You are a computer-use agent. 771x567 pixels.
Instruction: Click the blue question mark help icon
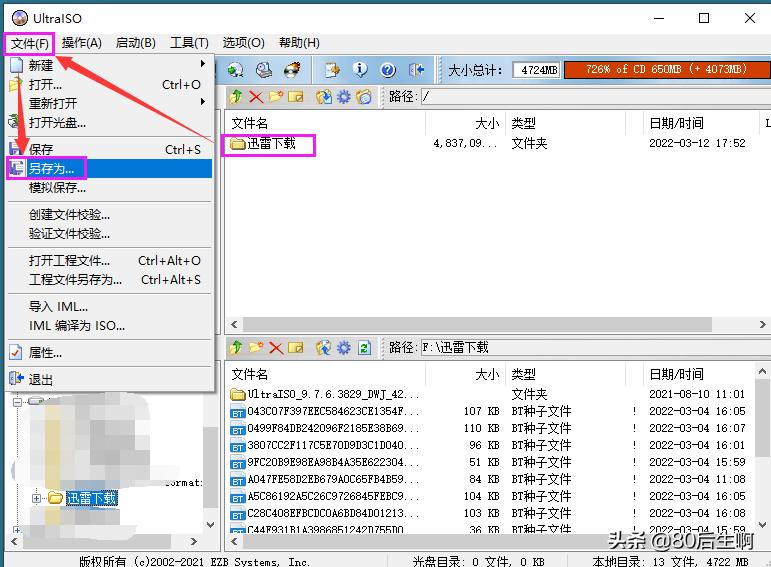[x=388, y=70]
